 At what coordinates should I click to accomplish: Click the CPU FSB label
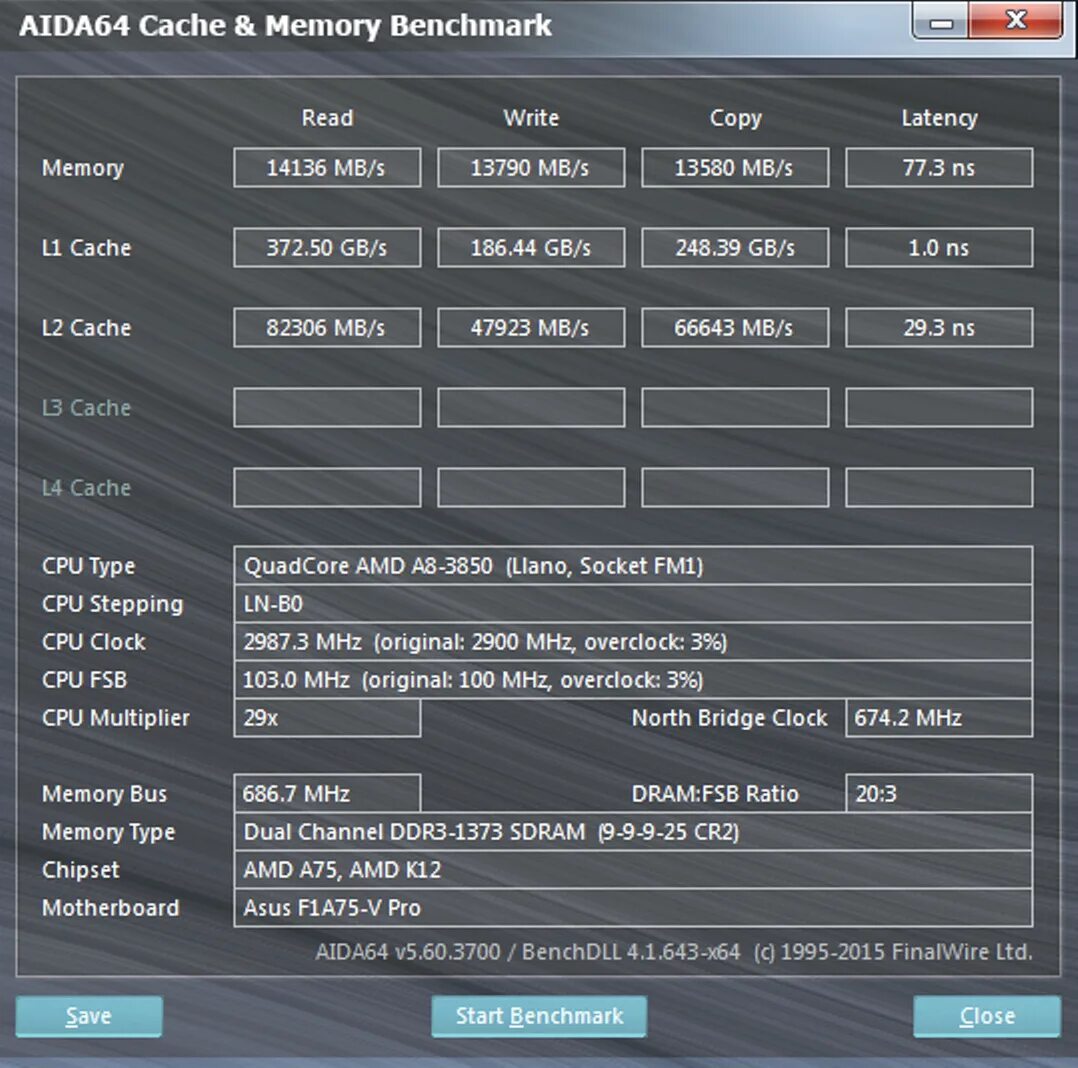tap(85, 679)
